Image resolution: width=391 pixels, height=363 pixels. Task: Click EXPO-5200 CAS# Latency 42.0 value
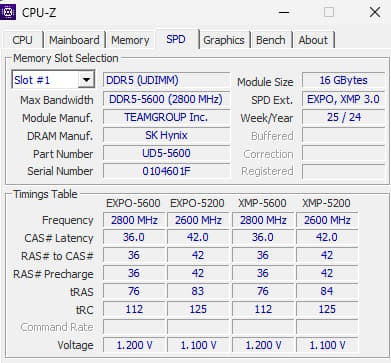tap(198, 237)
